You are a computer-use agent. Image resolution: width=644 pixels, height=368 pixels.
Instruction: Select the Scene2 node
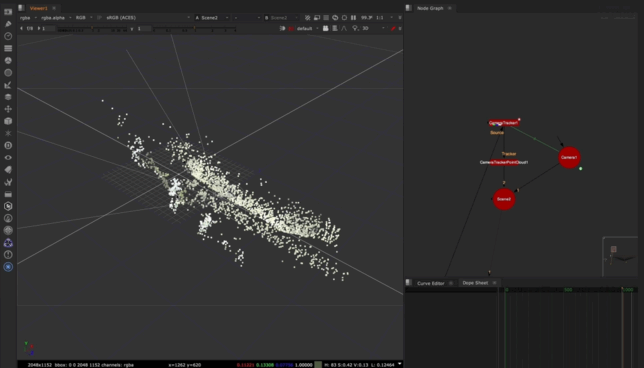point(504,199)
